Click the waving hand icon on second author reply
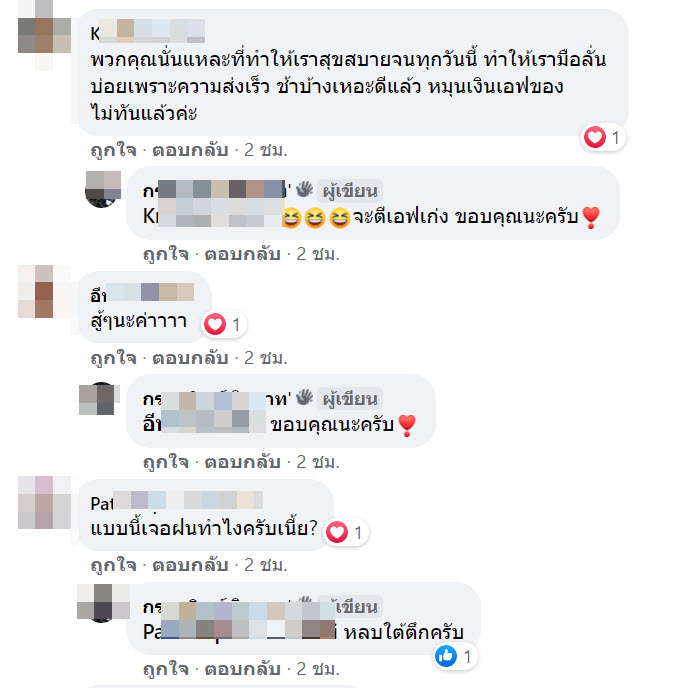 point(304,398)
